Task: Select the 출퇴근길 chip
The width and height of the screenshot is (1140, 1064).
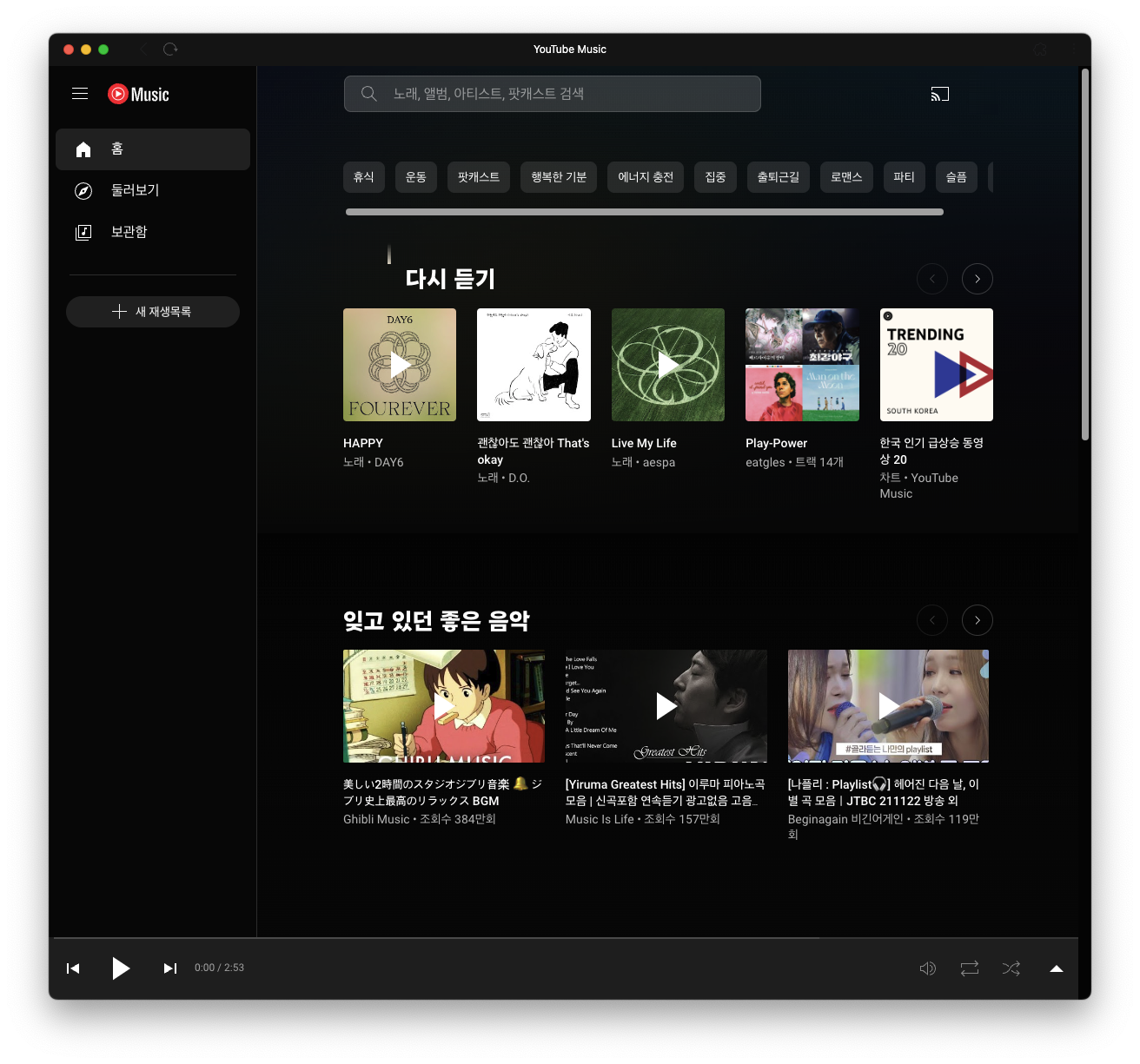Action: pyautogui.click(x=778, y=177)
